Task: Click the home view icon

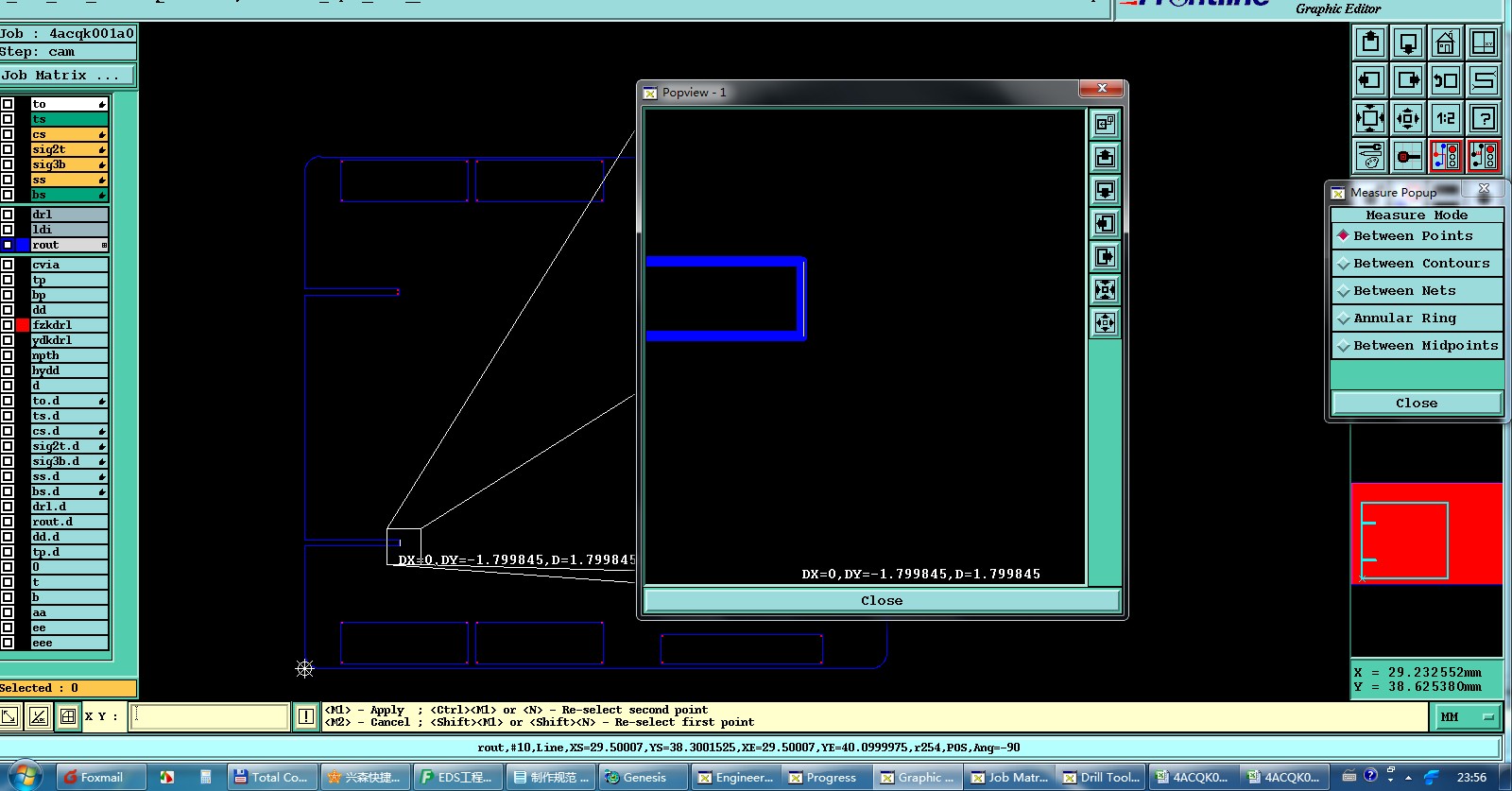Action: click(x=1446, y=43)
